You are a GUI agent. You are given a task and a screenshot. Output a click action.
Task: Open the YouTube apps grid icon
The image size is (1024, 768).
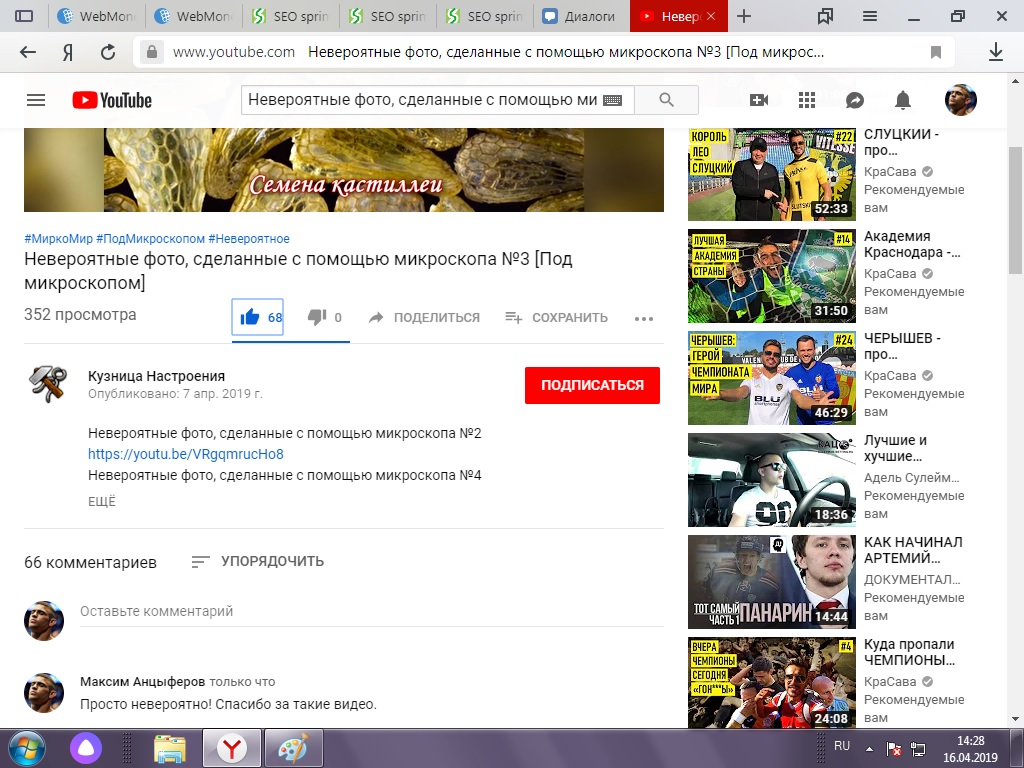tap(807, 100)
